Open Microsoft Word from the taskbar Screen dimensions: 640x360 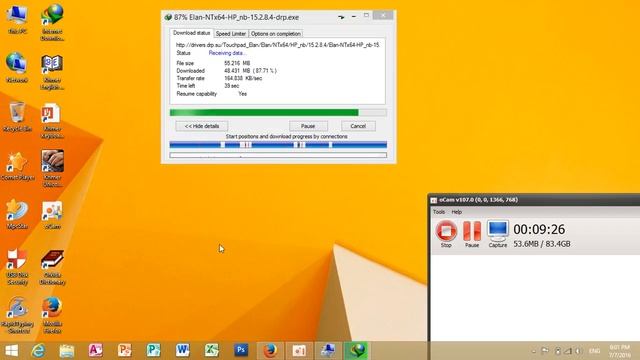182,351
